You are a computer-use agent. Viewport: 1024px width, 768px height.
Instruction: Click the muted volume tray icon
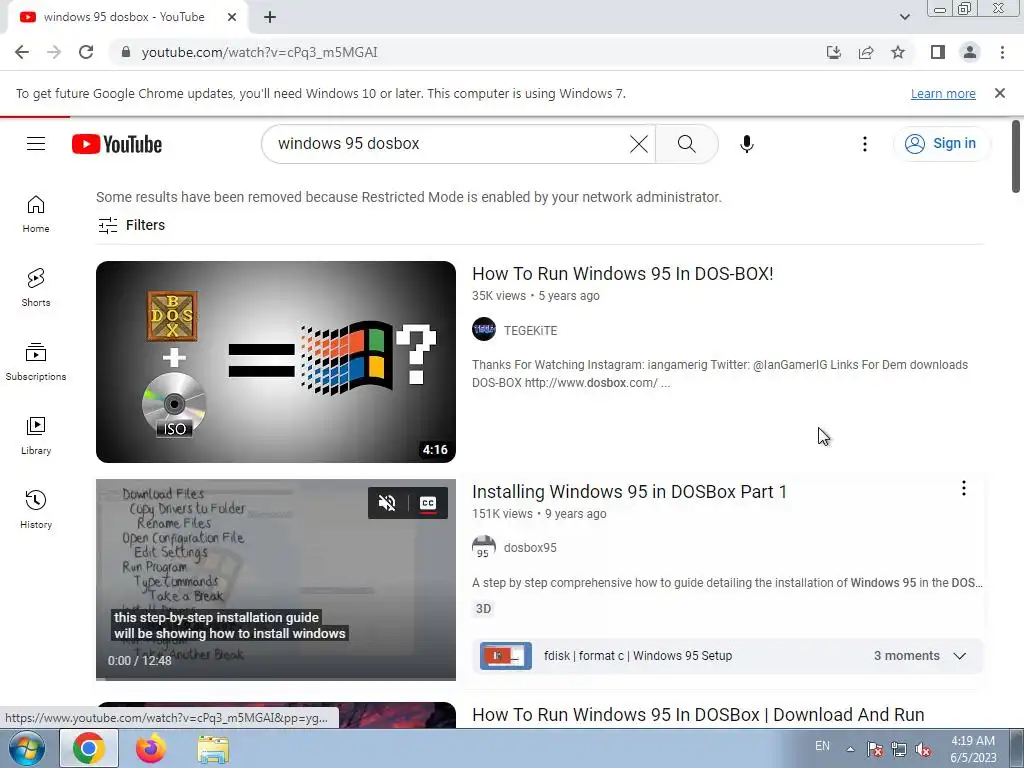tap(923, 750)
